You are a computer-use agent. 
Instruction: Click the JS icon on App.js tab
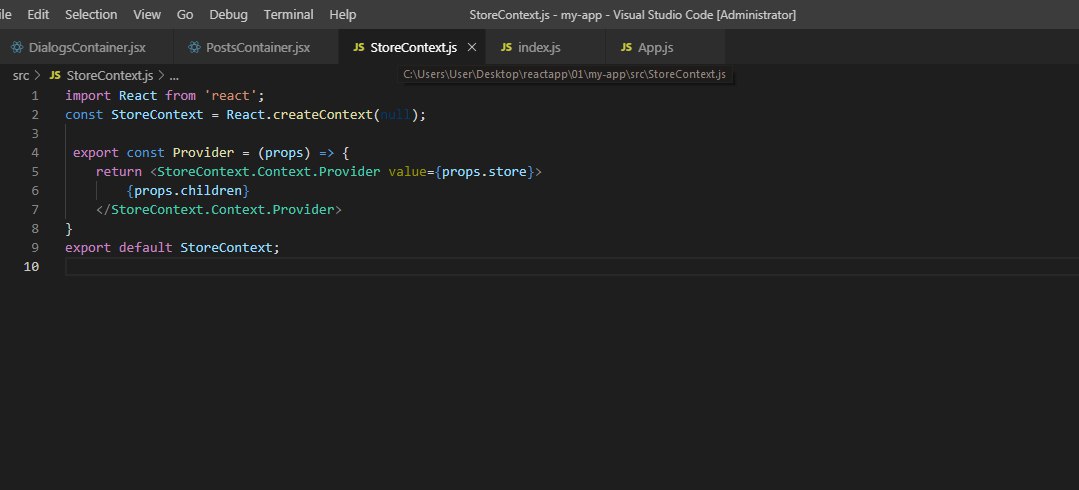pos(626,48)
